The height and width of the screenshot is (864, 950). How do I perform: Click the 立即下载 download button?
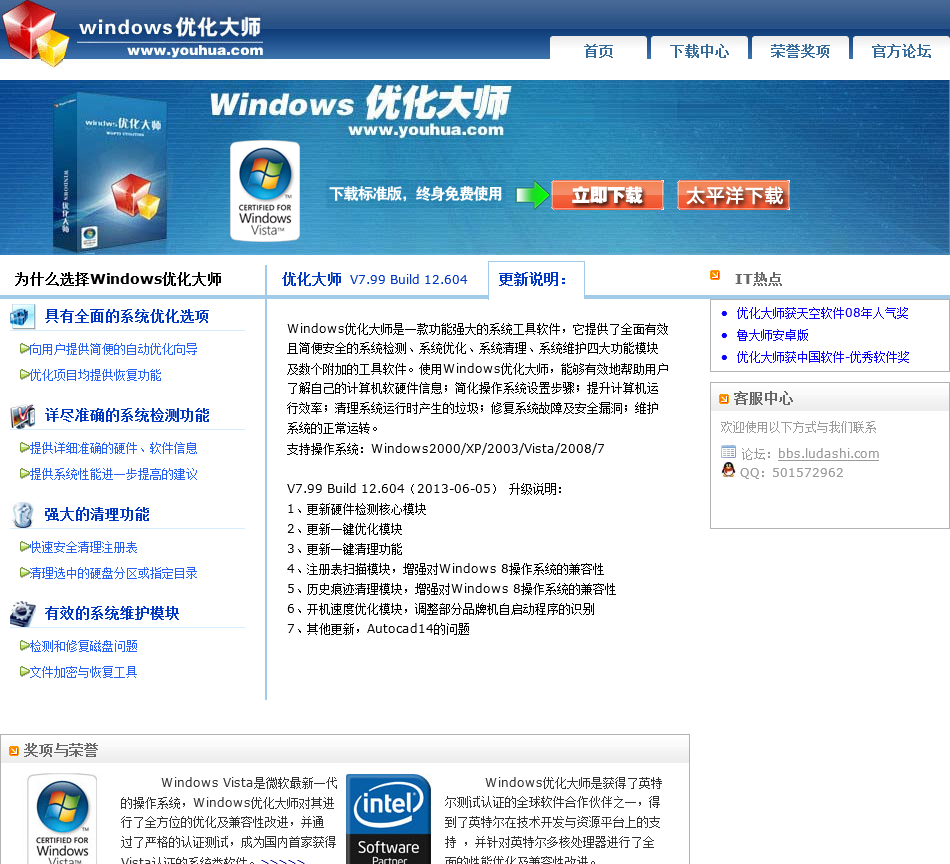(607, 195)
